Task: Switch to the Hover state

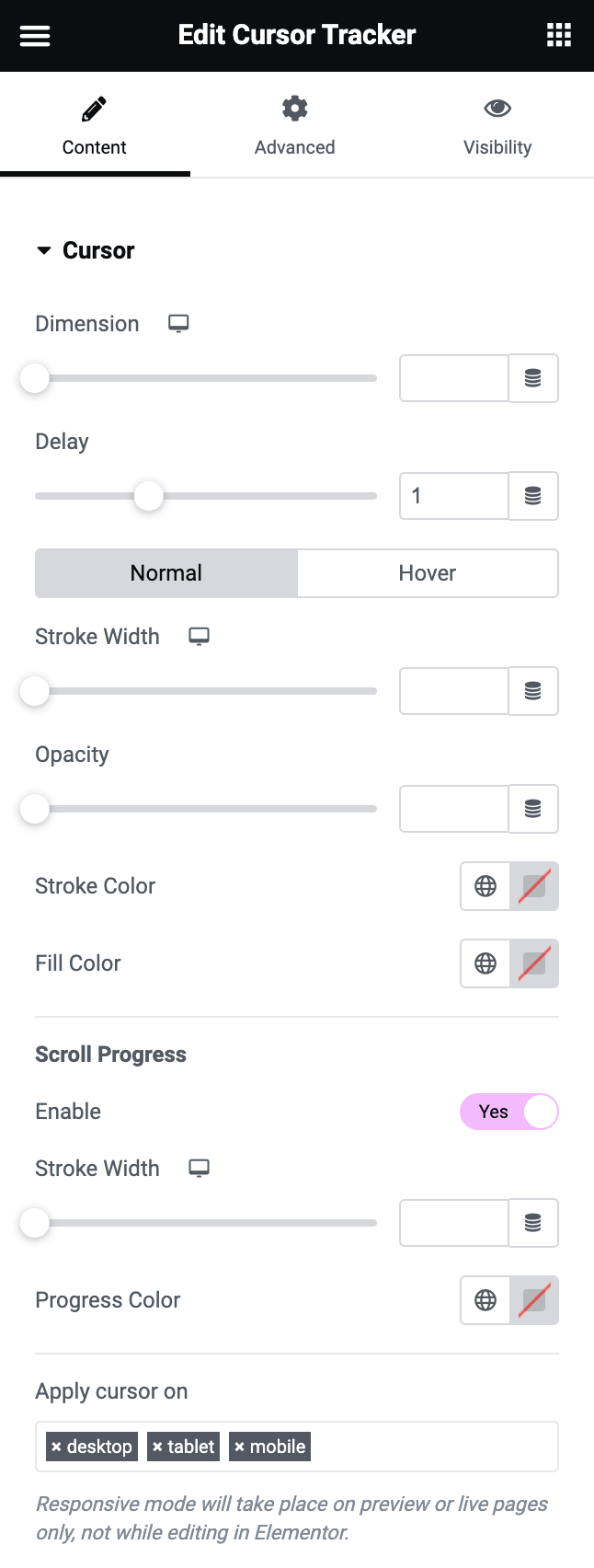Action: (x=427, y=572)
